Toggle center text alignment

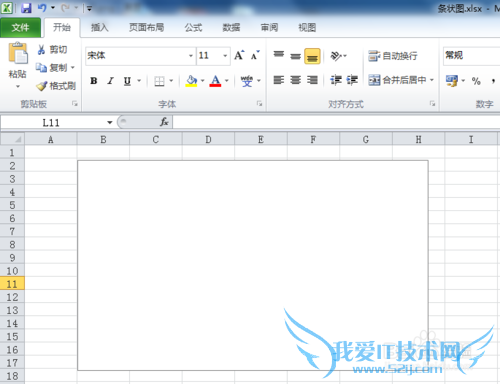[x=295, y=80]
